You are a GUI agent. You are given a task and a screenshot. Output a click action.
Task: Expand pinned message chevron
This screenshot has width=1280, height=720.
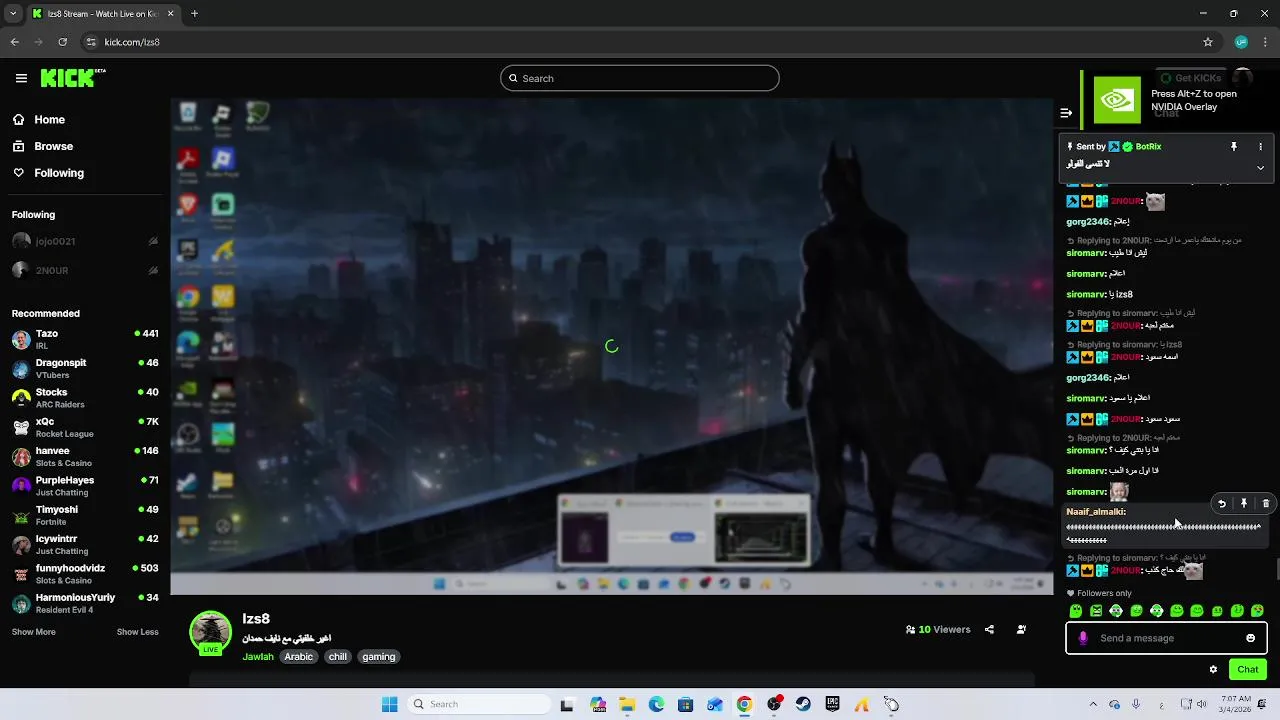pyautogui.click(x=1260, y=168)
